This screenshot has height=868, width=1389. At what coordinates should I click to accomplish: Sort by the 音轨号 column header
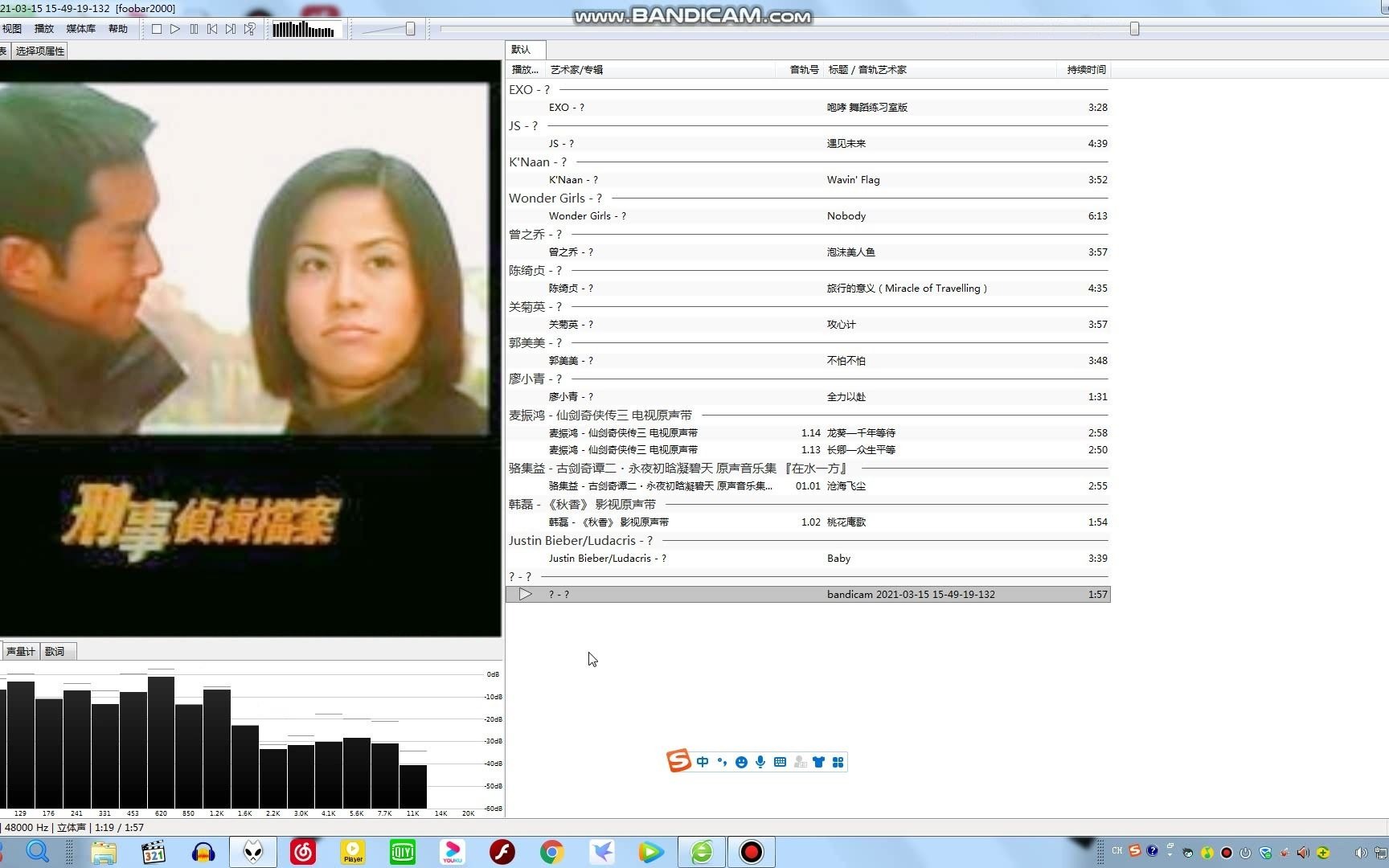(799, 70)
